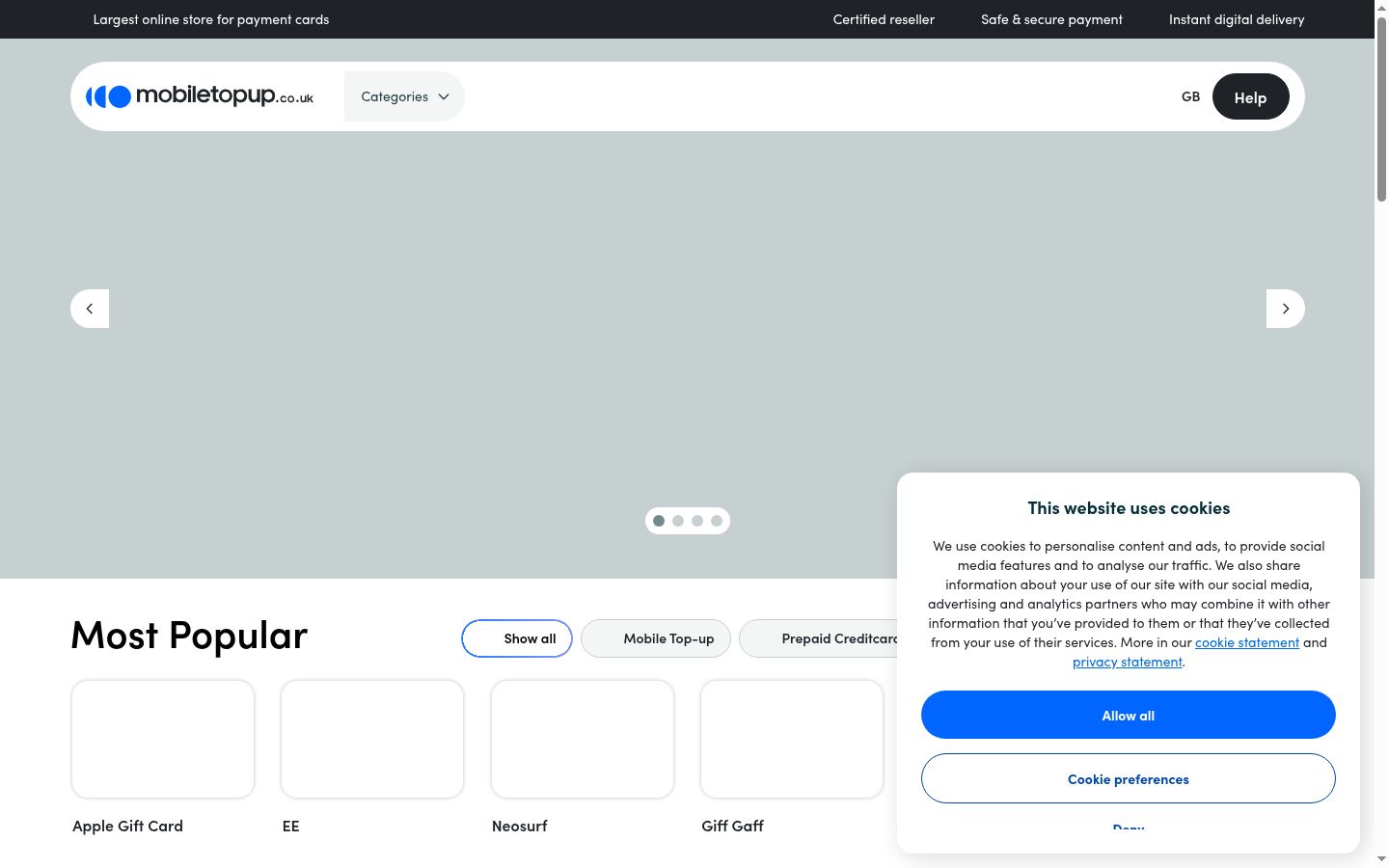Open the Help page
Image resolution: width=1389 pixels, height=868 pixels.
coord(1250,96)
